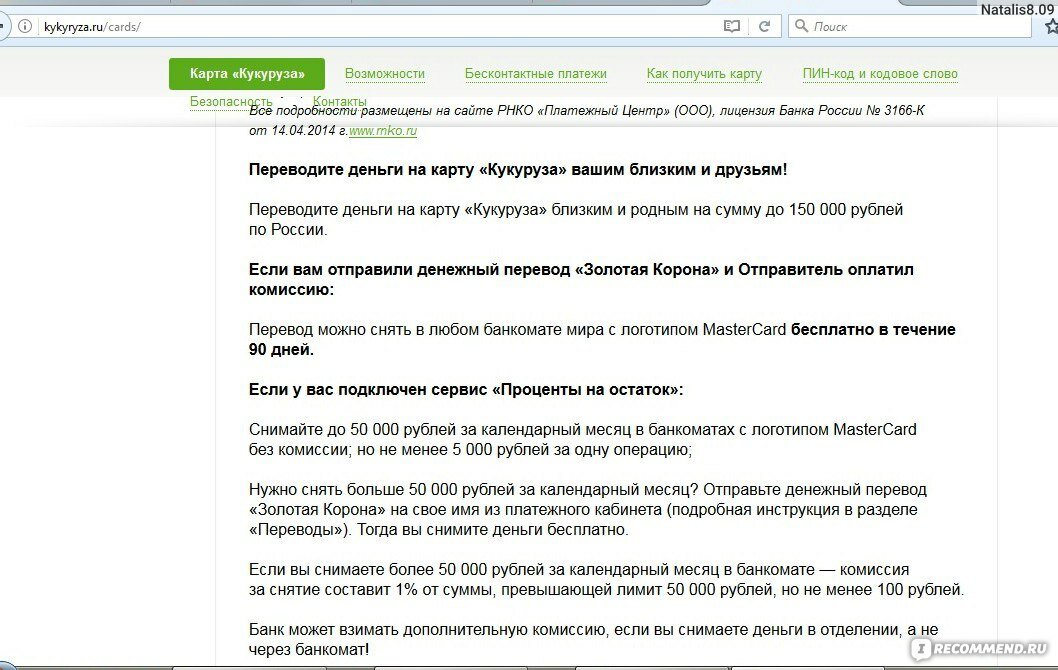Go to Бесконтактные платежи section
1058x670 pixels.
click(536, 74)
